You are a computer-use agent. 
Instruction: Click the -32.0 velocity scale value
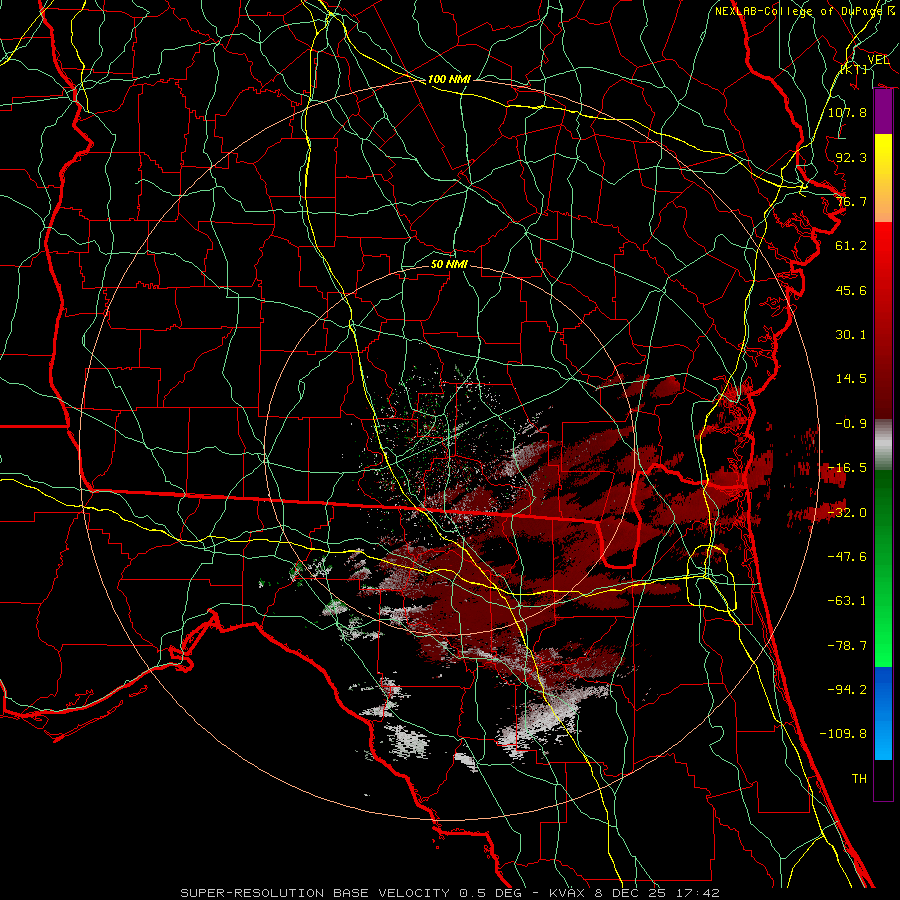coord(847,513)
